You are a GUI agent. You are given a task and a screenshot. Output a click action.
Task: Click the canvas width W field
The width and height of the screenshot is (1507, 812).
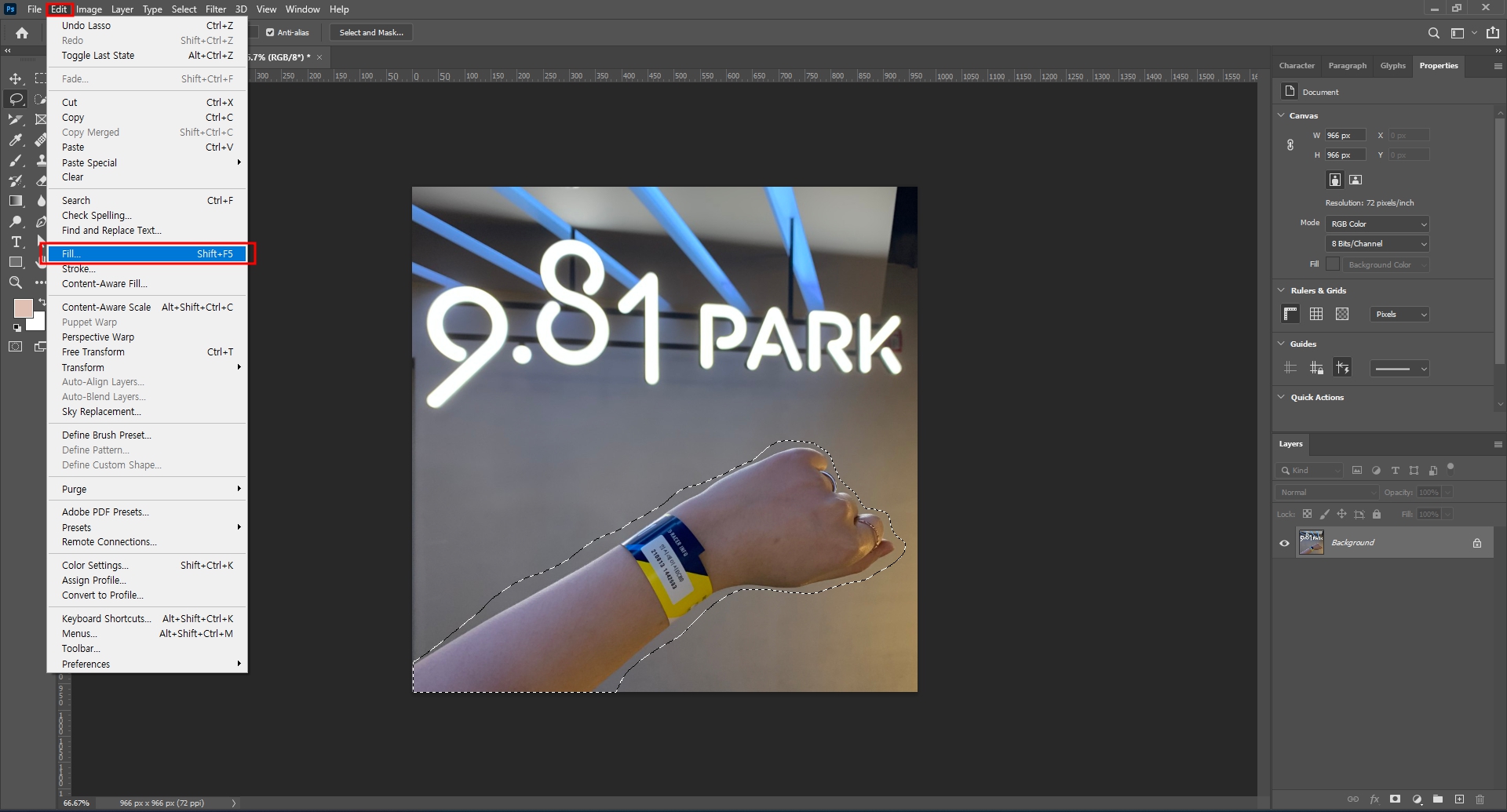click(1346, 136)
